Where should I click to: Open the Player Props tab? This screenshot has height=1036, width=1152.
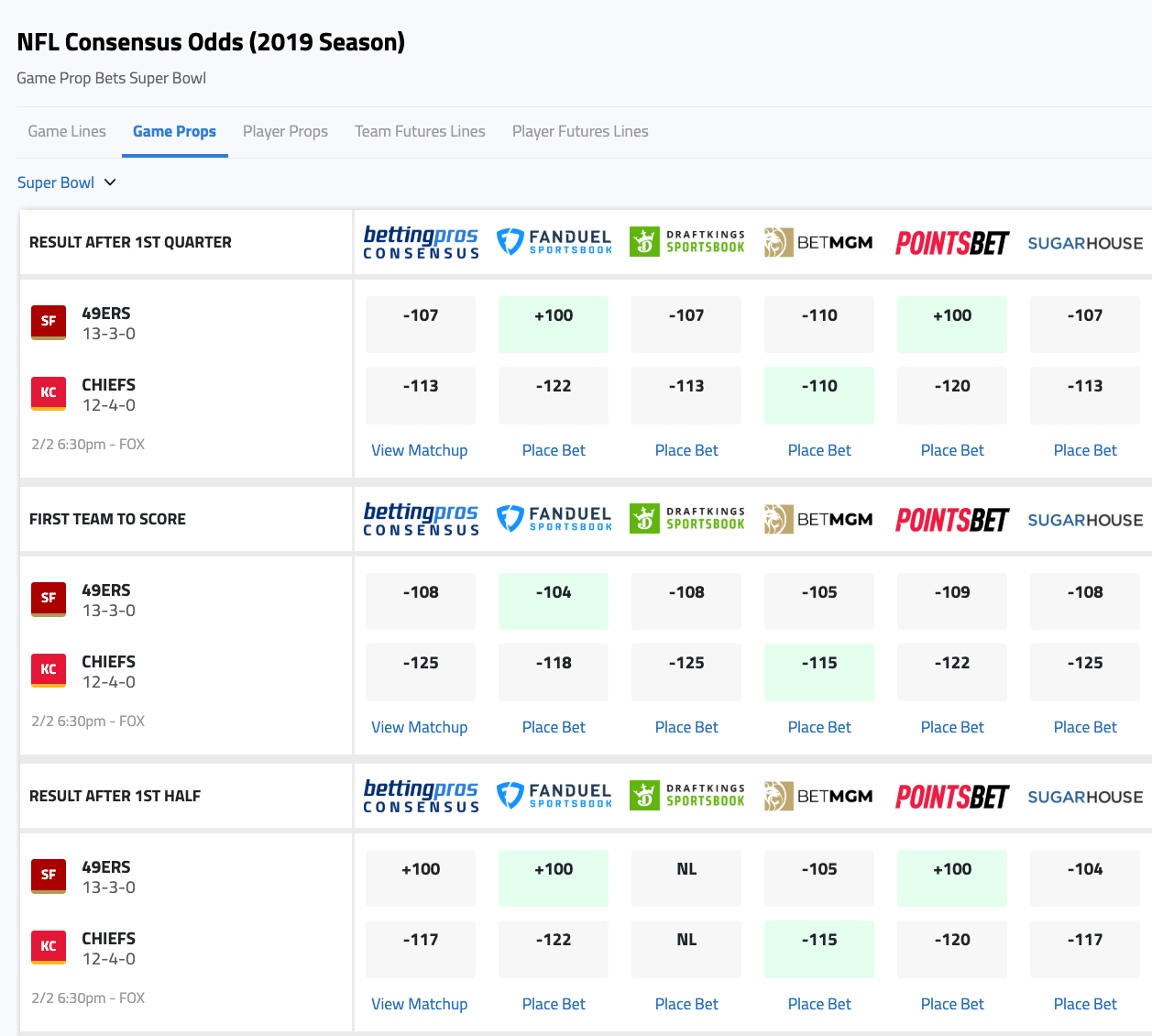click(x=285, y=131)
